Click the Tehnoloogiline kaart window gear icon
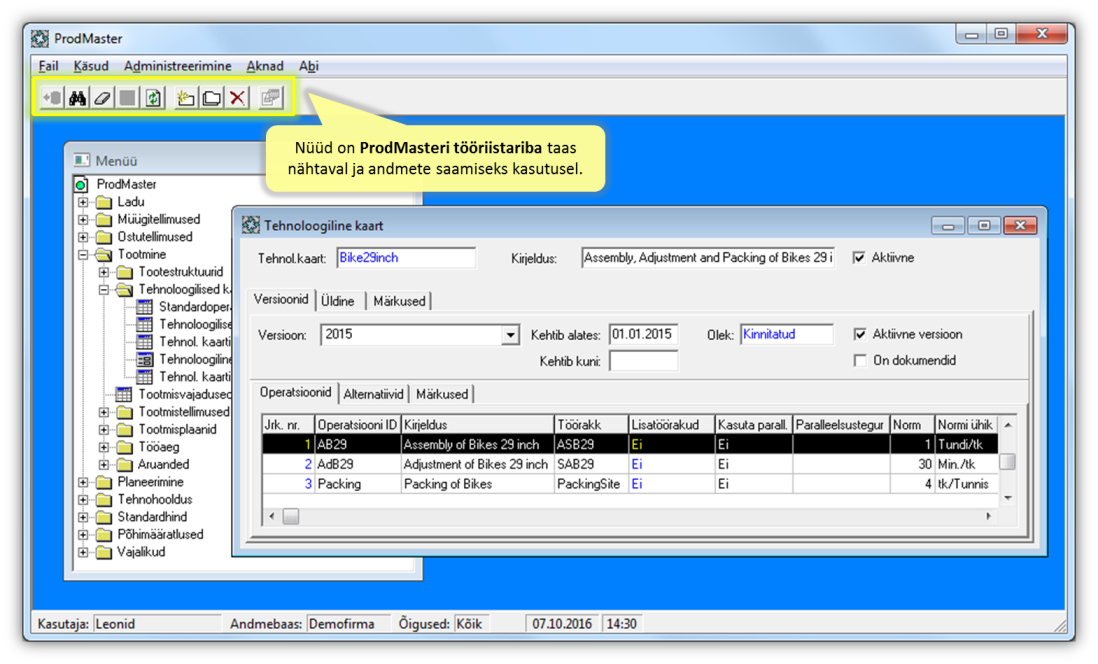The height and width of the screenshot is (664, 1098). pyautogui.click(x=251, y=226)
